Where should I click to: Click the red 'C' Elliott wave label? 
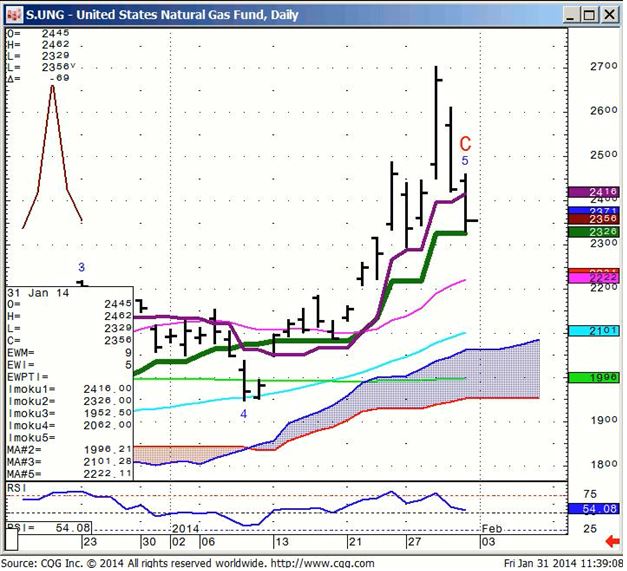tap(465, 144)
